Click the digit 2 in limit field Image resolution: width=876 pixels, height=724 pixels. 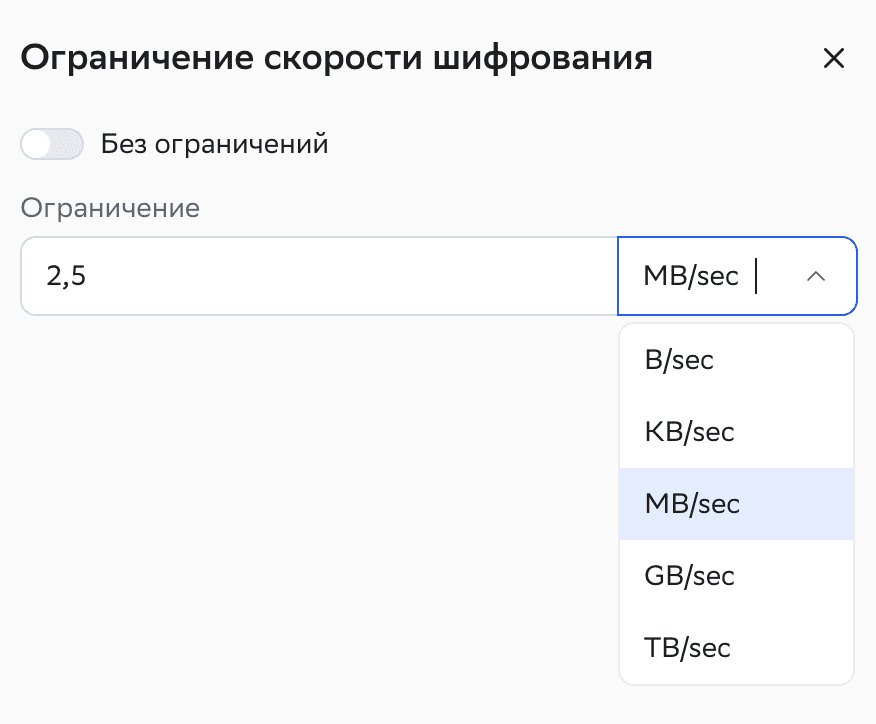[x=53, y=276]
